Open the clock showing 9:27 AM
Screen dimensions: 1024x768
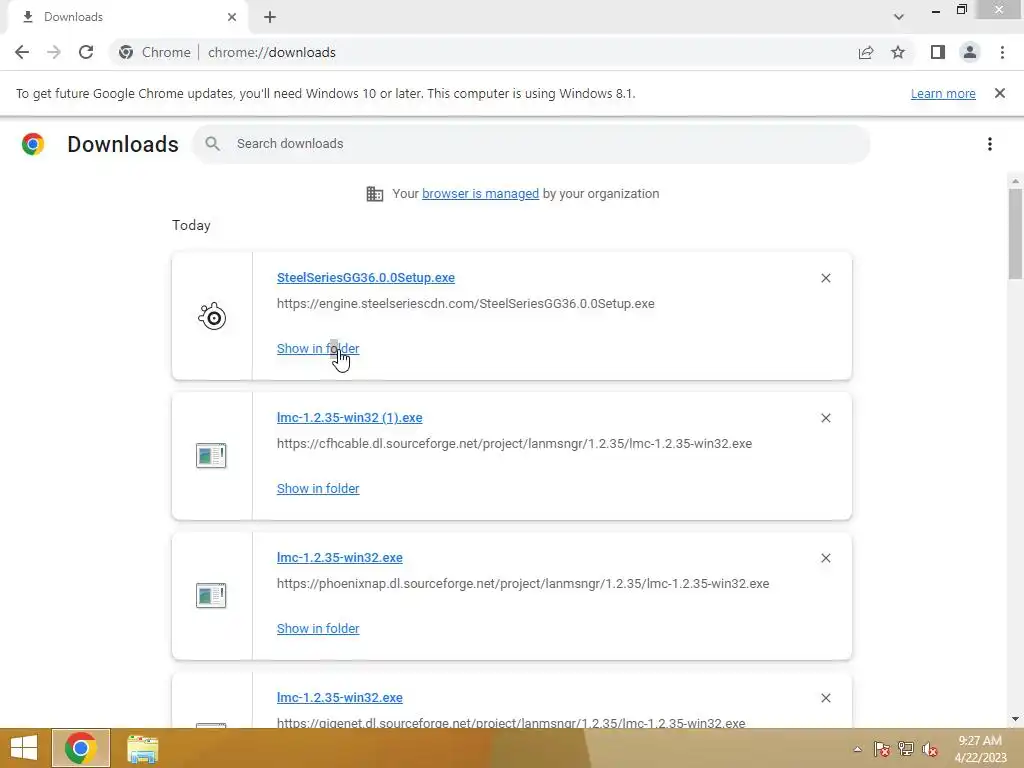[980, 749]
